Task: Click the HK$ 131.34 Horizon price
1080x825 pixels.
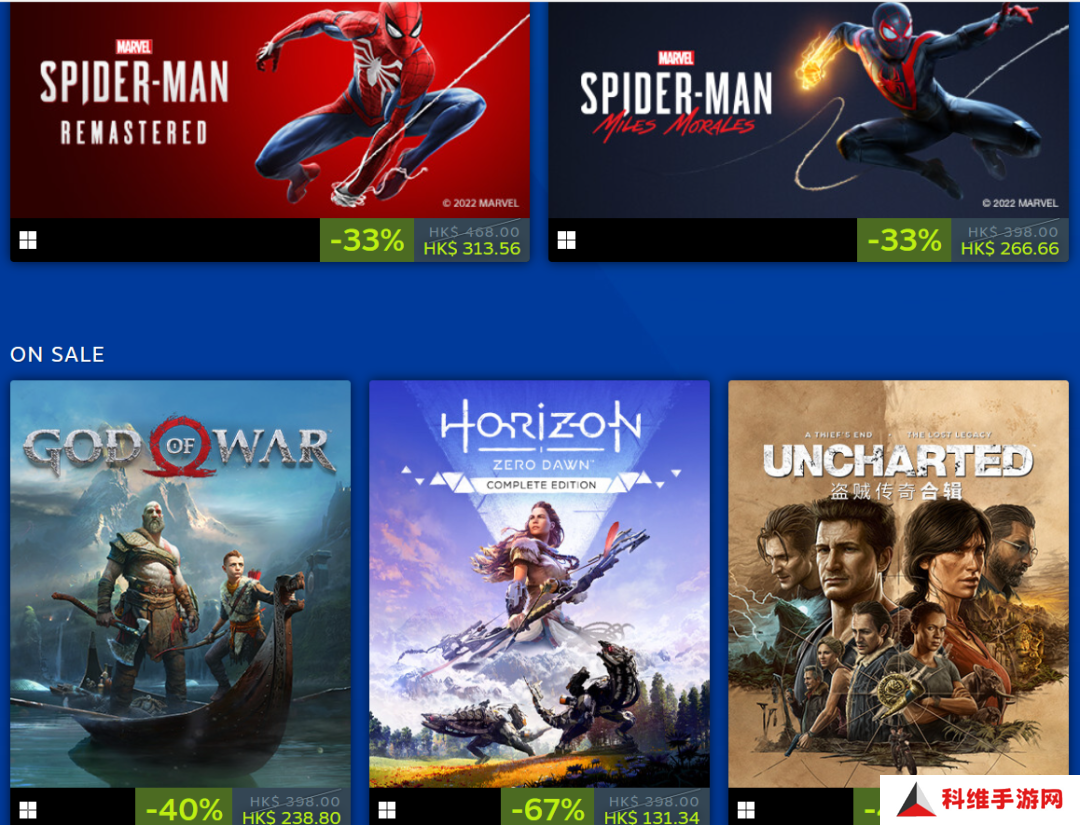Action: point(652,817)
